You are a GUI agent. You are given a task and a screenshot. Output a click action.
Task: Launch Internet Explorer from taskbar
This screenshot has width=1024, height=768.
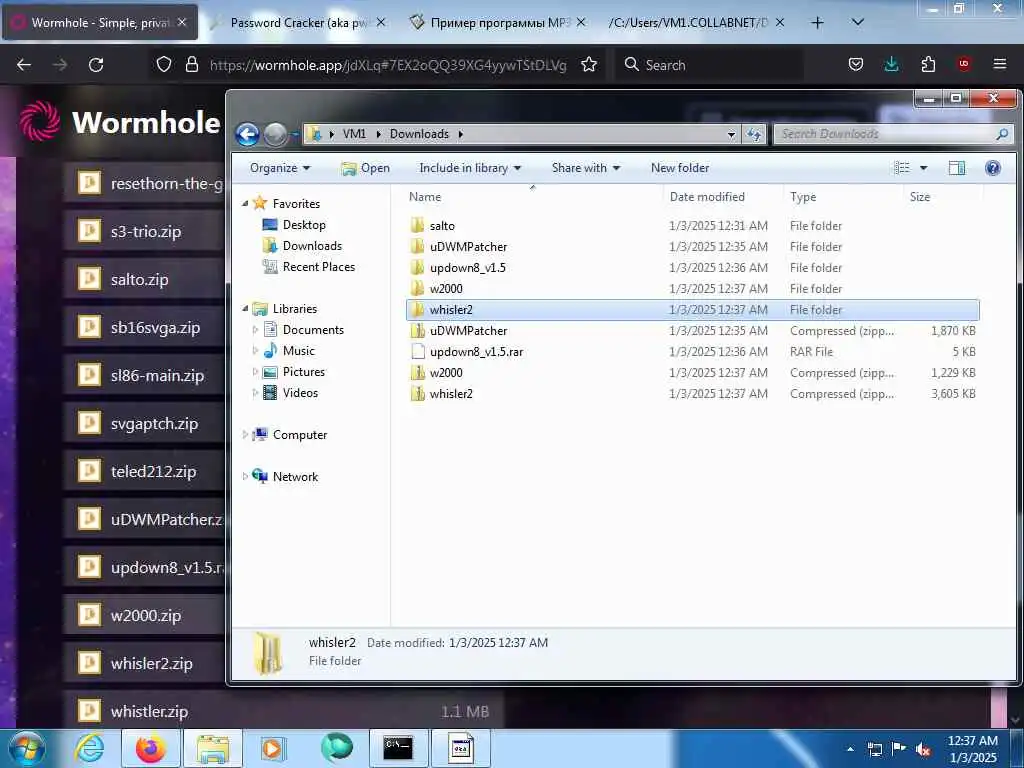(x=89, y=748)
